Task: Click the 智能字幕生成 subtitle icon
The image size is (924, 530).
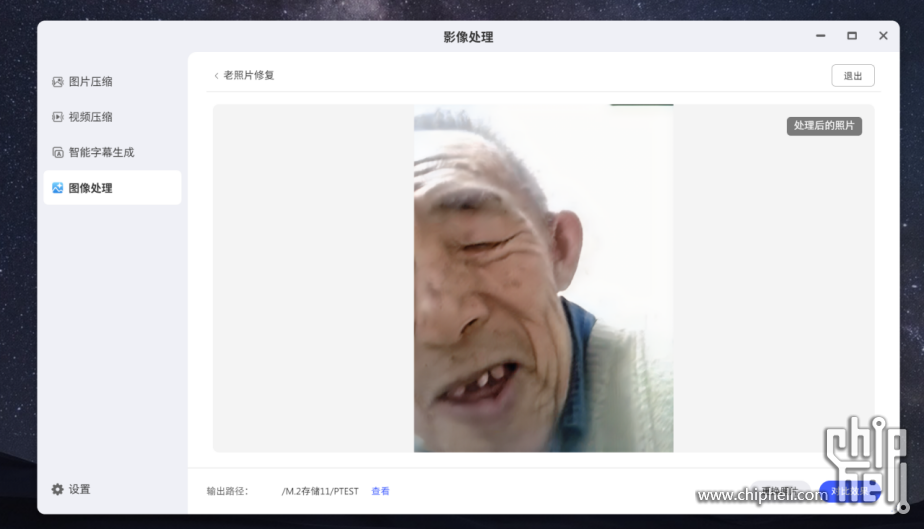Action: click(57, 153)
